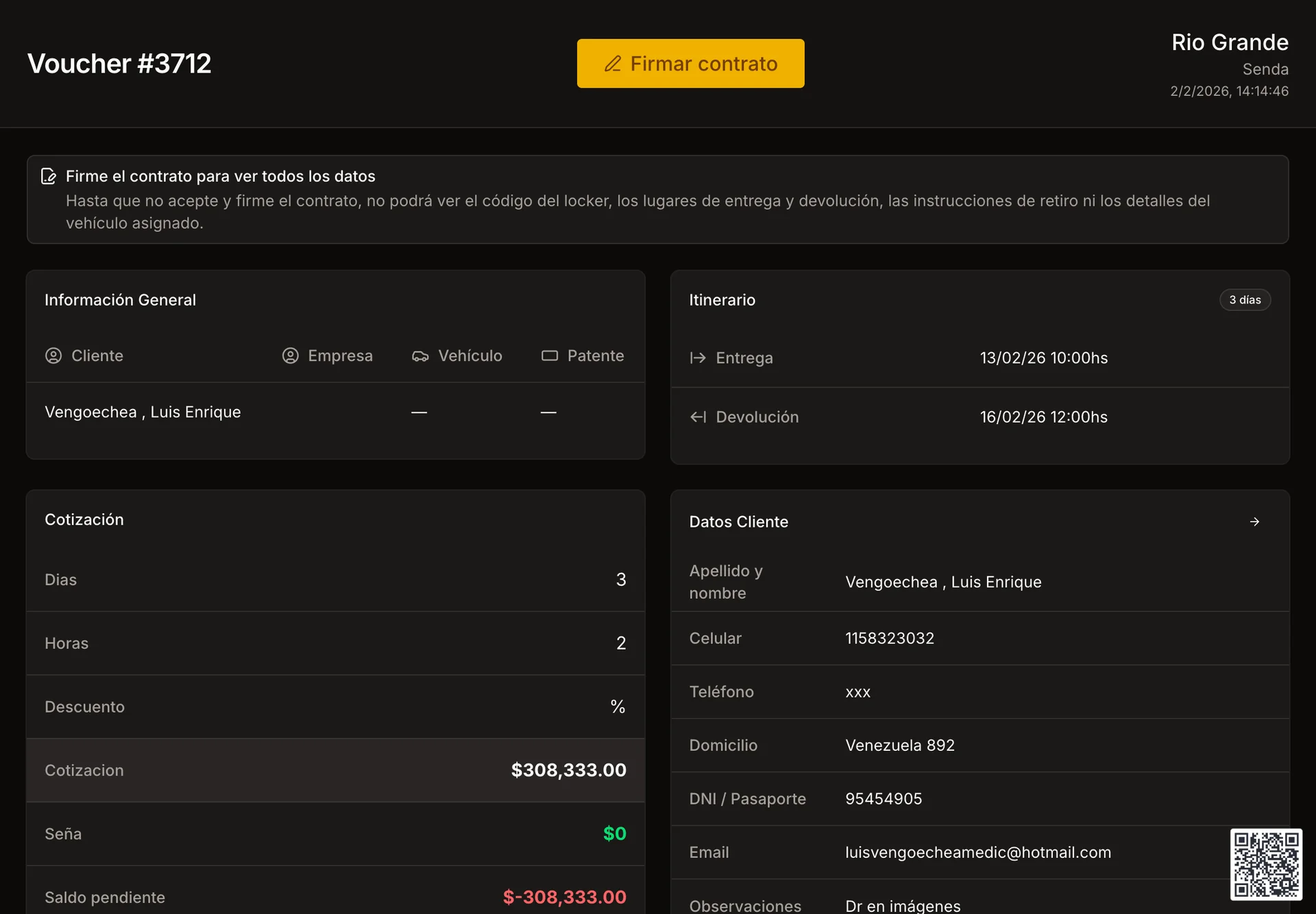Click the Seña green $0 value
Screen dimensions: 1316x914
tap(614, 834)
